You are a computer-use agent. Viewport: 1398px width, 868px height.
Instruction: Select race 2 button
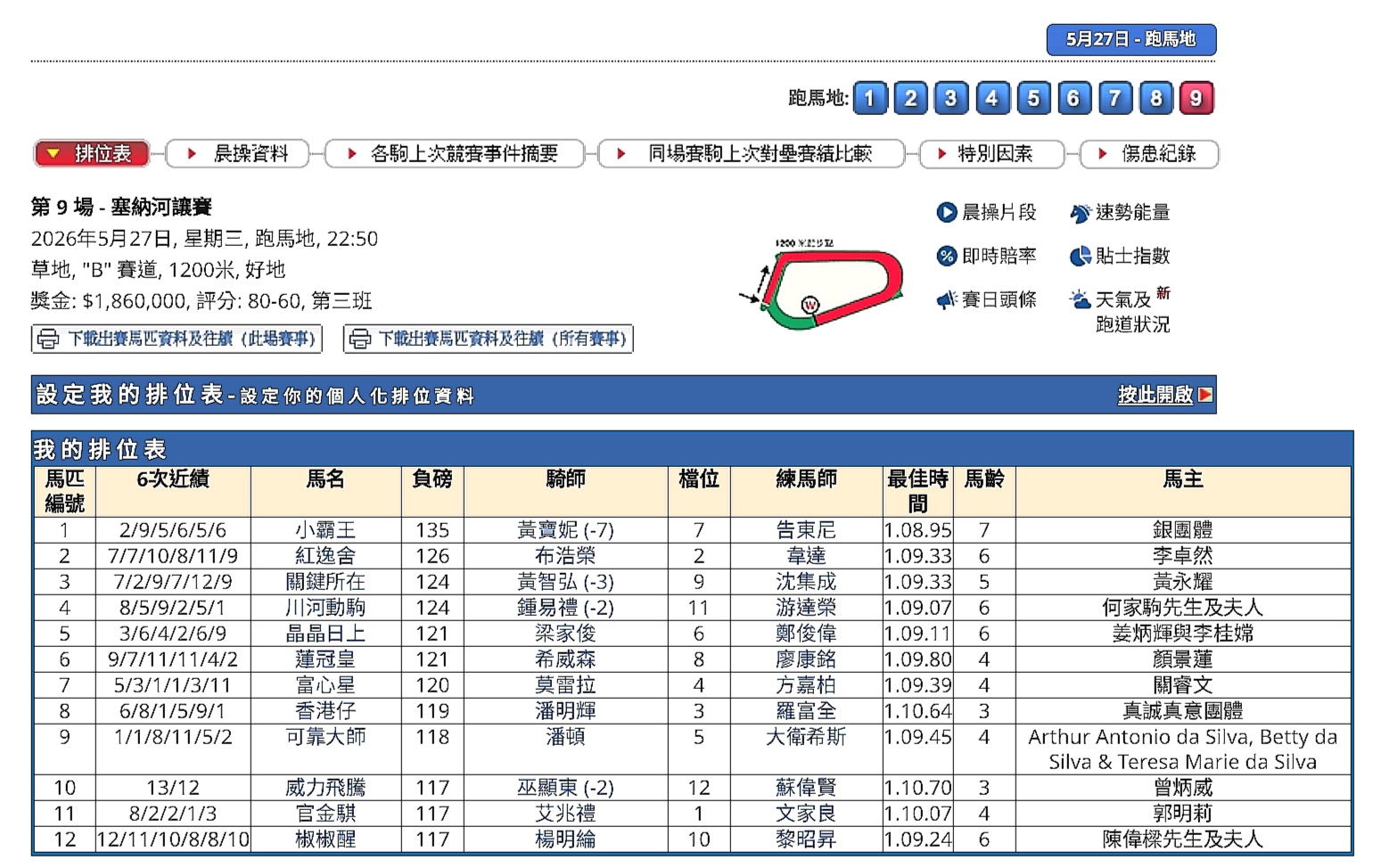910,98
